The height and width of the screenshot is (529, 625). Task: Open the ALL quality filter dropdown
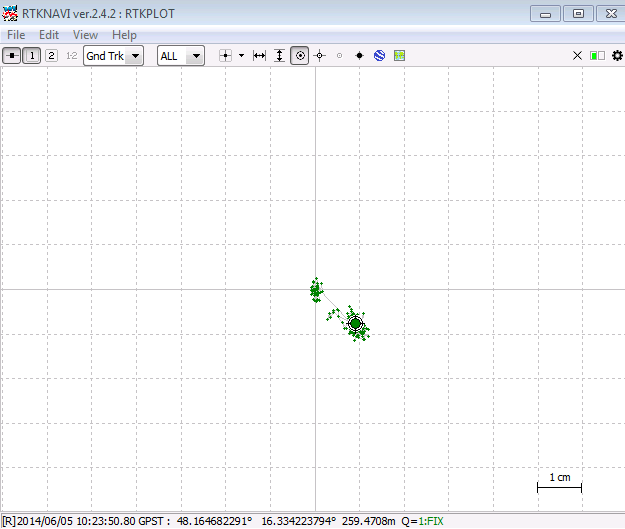181,56
